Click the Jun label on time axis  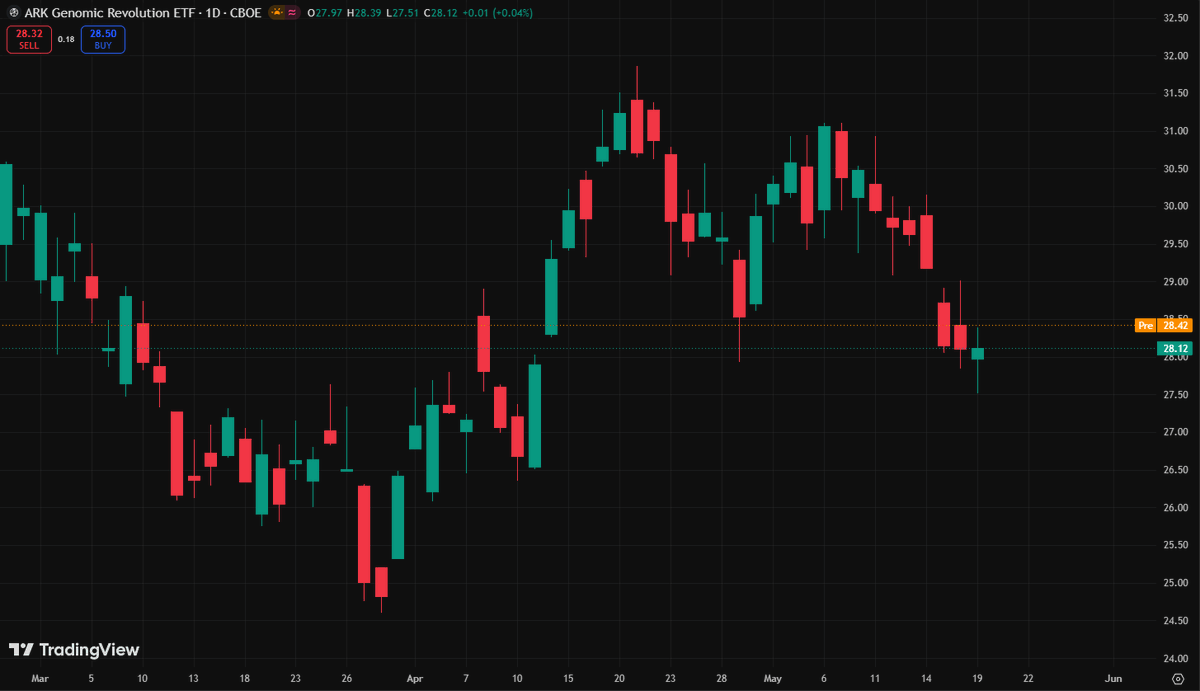pyautogui.click(x=1113, y=677)
